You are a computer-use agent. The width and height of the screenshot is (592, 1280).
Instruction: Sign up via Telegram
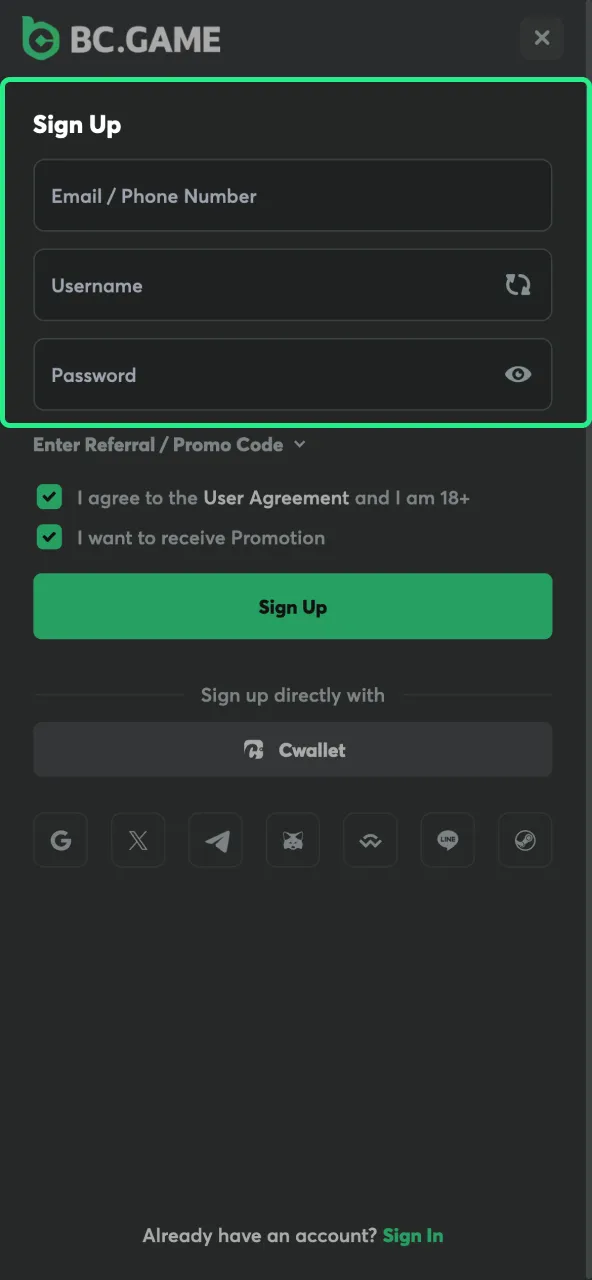pos(215,840)
